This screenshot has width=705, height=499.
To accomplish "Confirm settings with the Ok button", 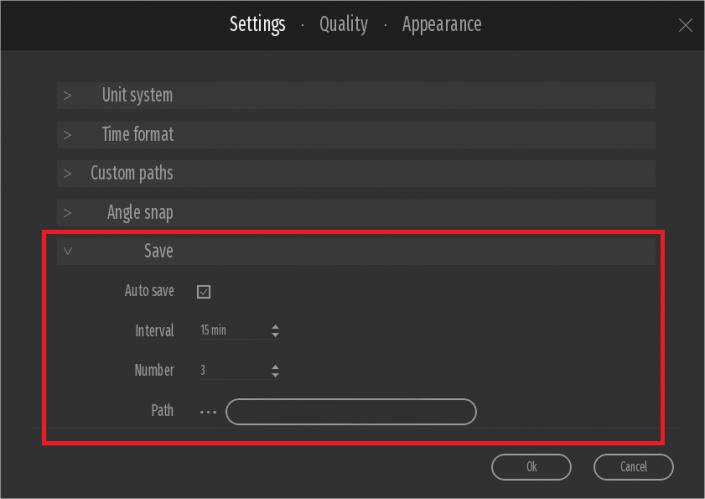I will pos(531,466).
